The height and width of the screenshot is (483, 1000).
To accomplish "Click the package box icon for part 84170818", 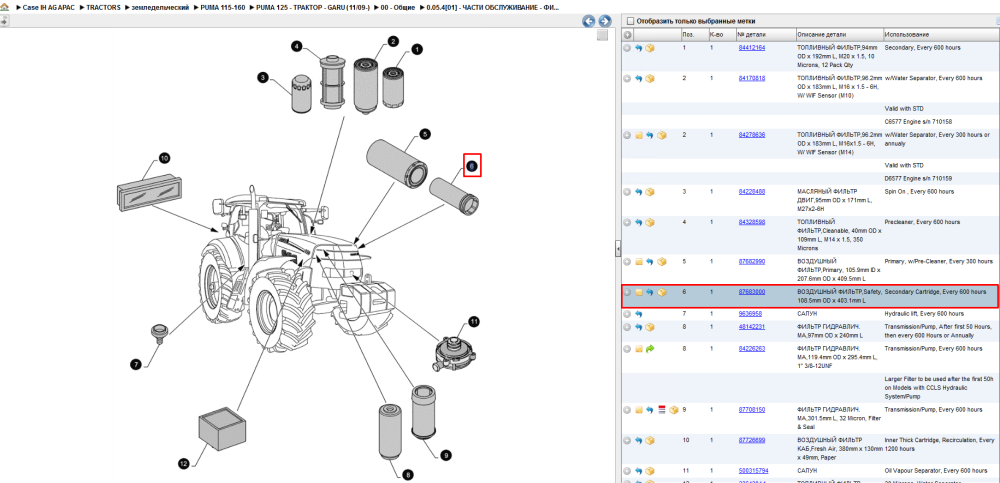I will pos(650,78).
